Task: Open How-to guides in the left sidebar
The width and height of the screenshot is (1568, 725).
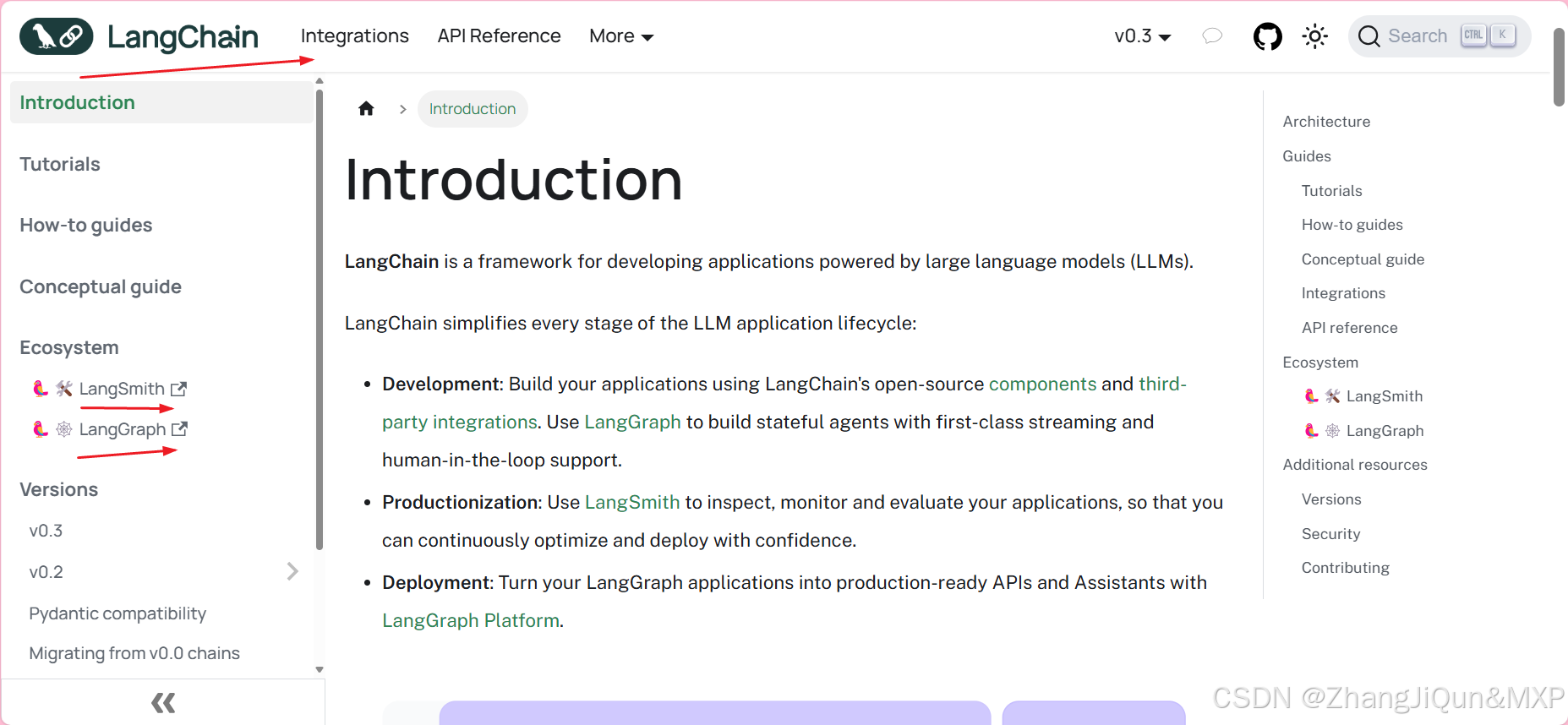Action: 86,225
